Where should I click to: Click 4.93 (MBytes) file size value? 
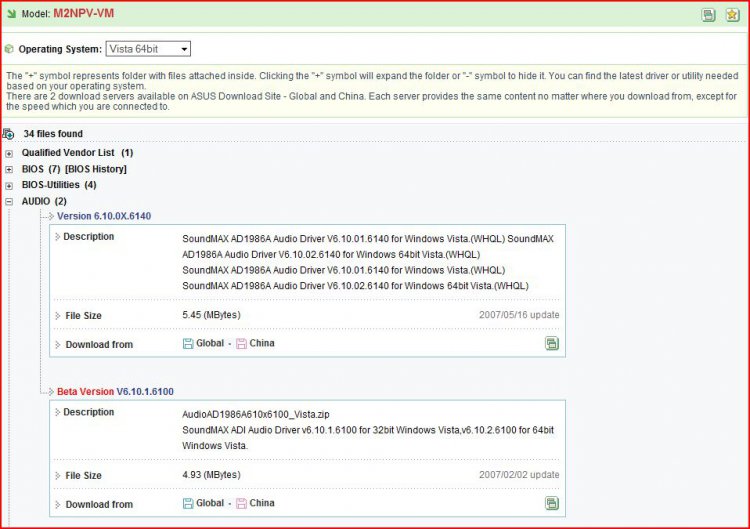point(211,475)
